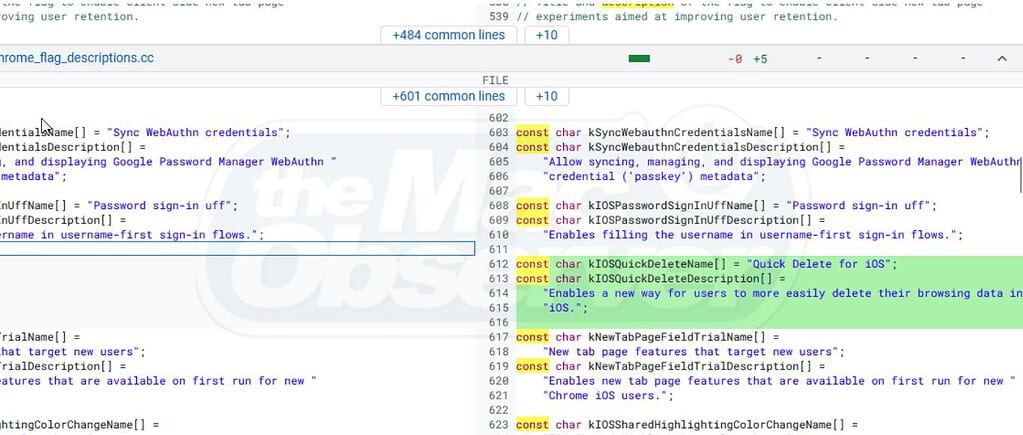Select line number 612 in the diff
This screenshot has width=1023, height=435.
tap(498, 264)
